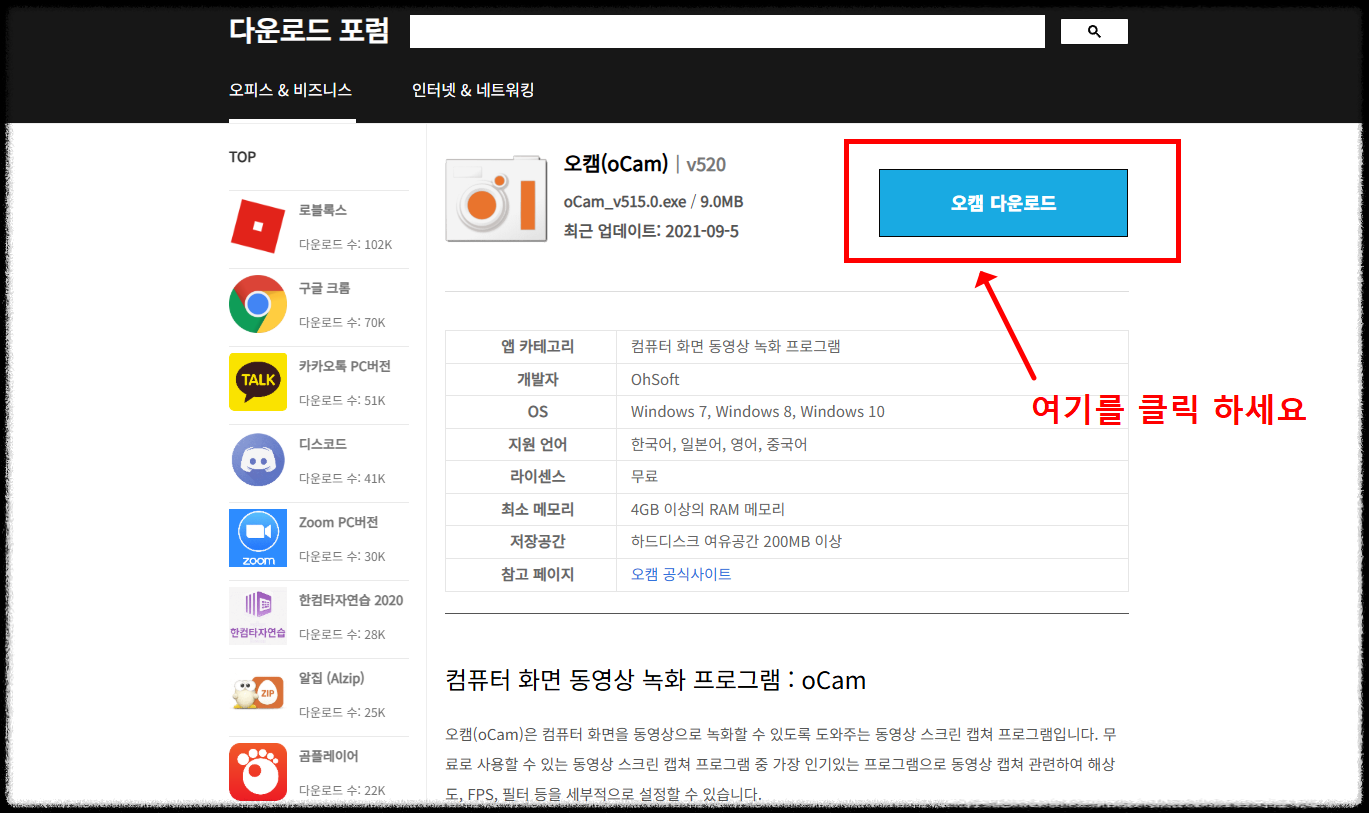Open the 오피스 & 비즈니스 tab
The width and height of the screenshot is (1369, 813).
291,90
